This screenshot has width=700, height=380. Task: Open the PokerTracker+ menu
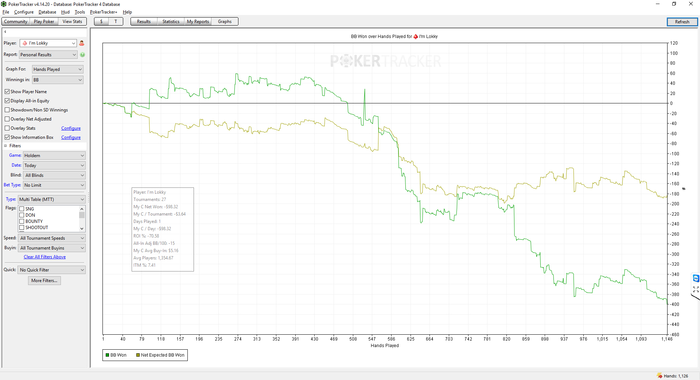pyautogui.click(x=104, y=12)
